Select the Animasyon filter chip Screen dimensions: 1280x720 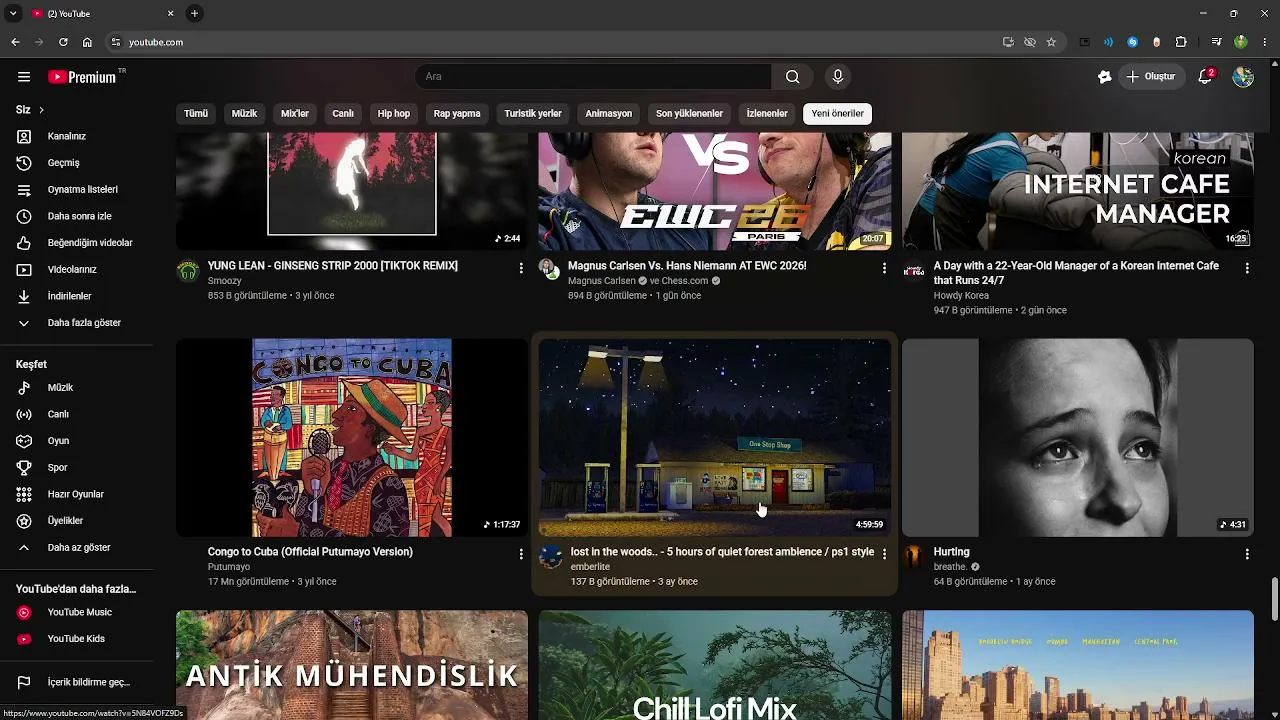[x=609, y=114]
